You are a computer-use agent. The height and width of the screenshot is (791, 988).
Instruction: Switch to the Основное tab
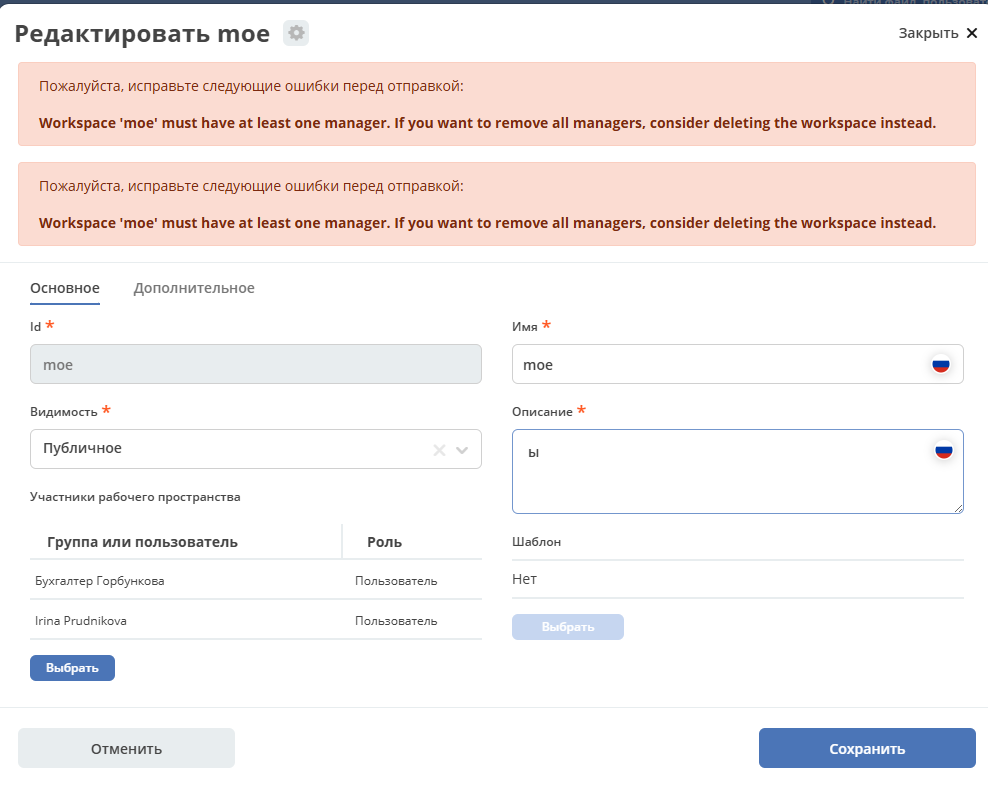pos(65,288)
